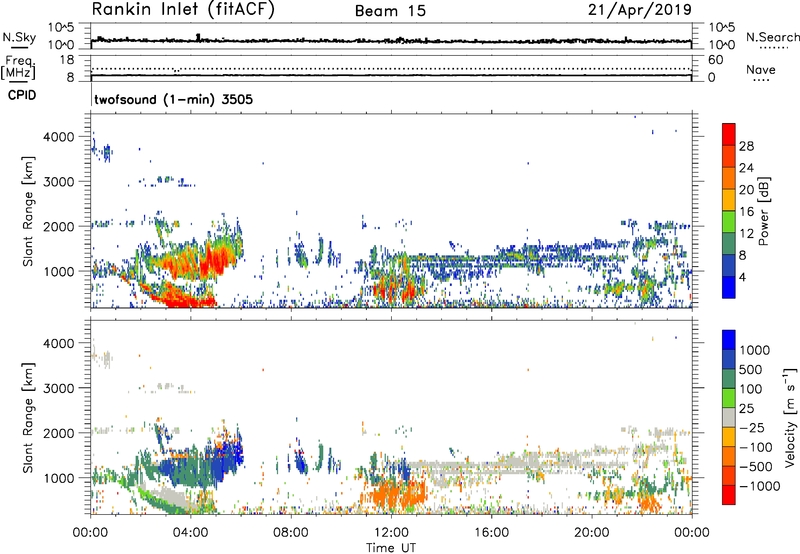This screenshot has height=554, width=800.
Task: Click the "20:00" time tick label
Action: click(592, 533)
